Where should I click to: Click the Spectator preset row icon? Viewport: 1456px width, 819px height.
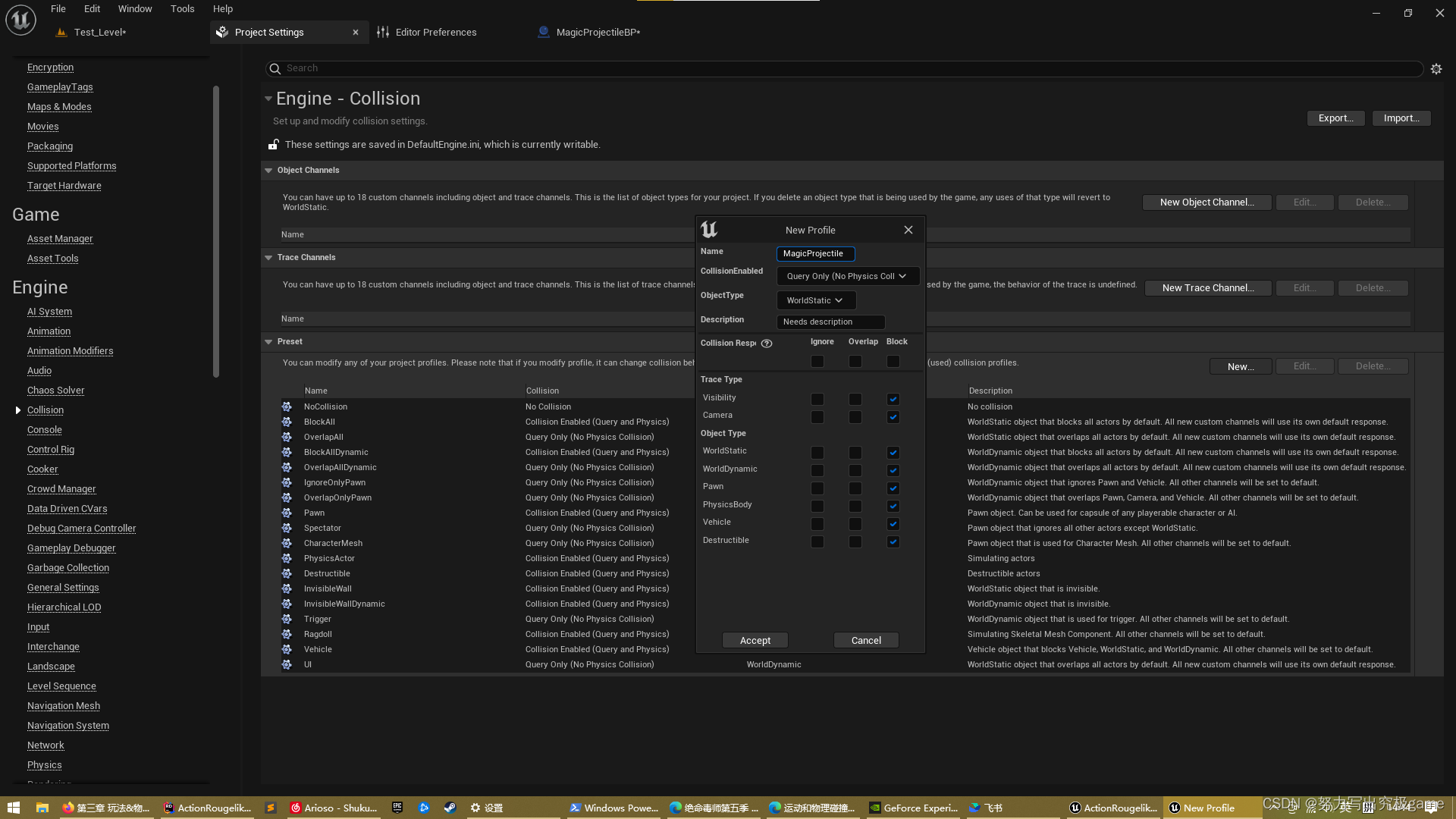click(x=287, y=528)
